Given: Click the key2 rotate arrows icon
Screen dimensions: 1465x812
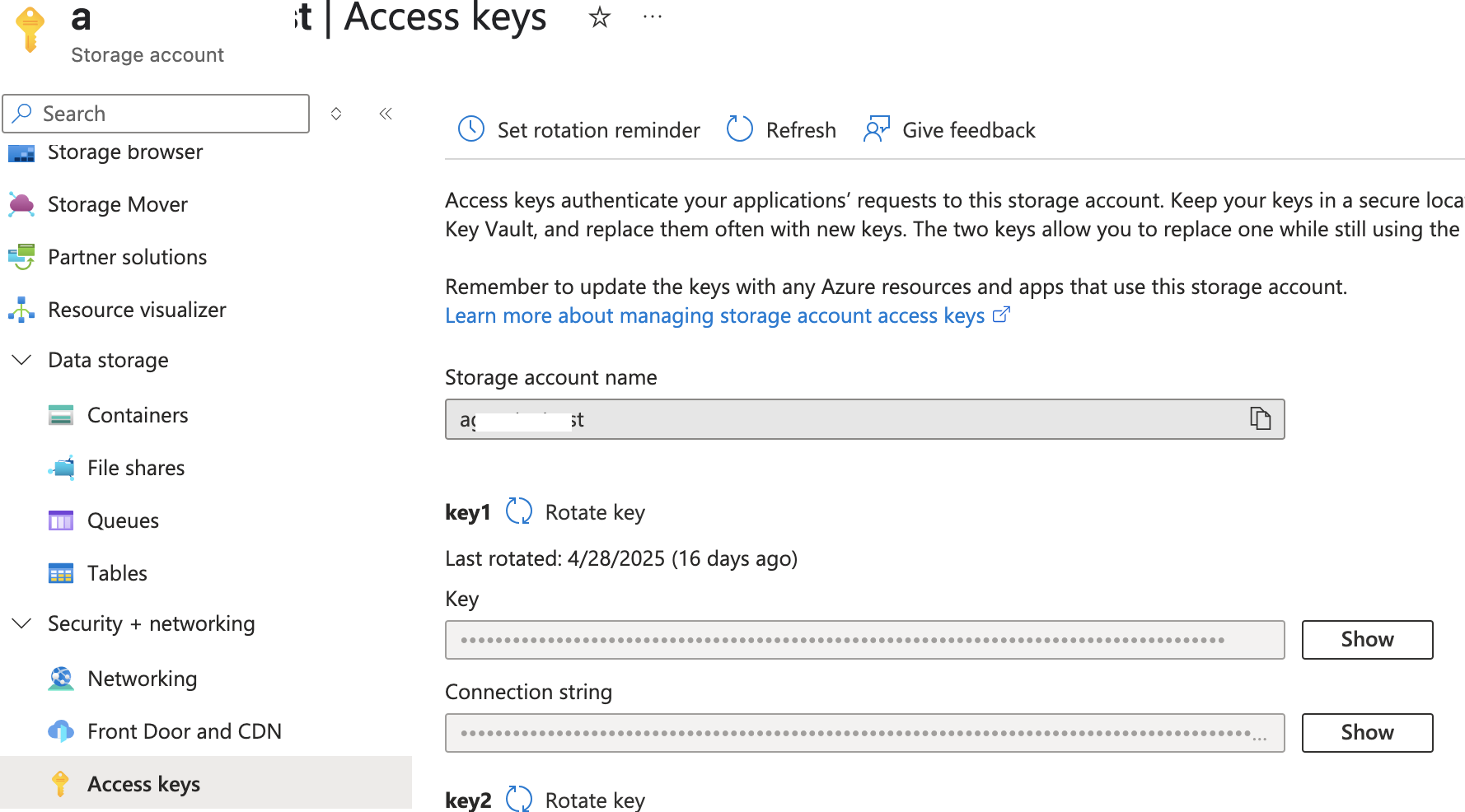Looking at the screenshot, I should click(x=519, y=799).
